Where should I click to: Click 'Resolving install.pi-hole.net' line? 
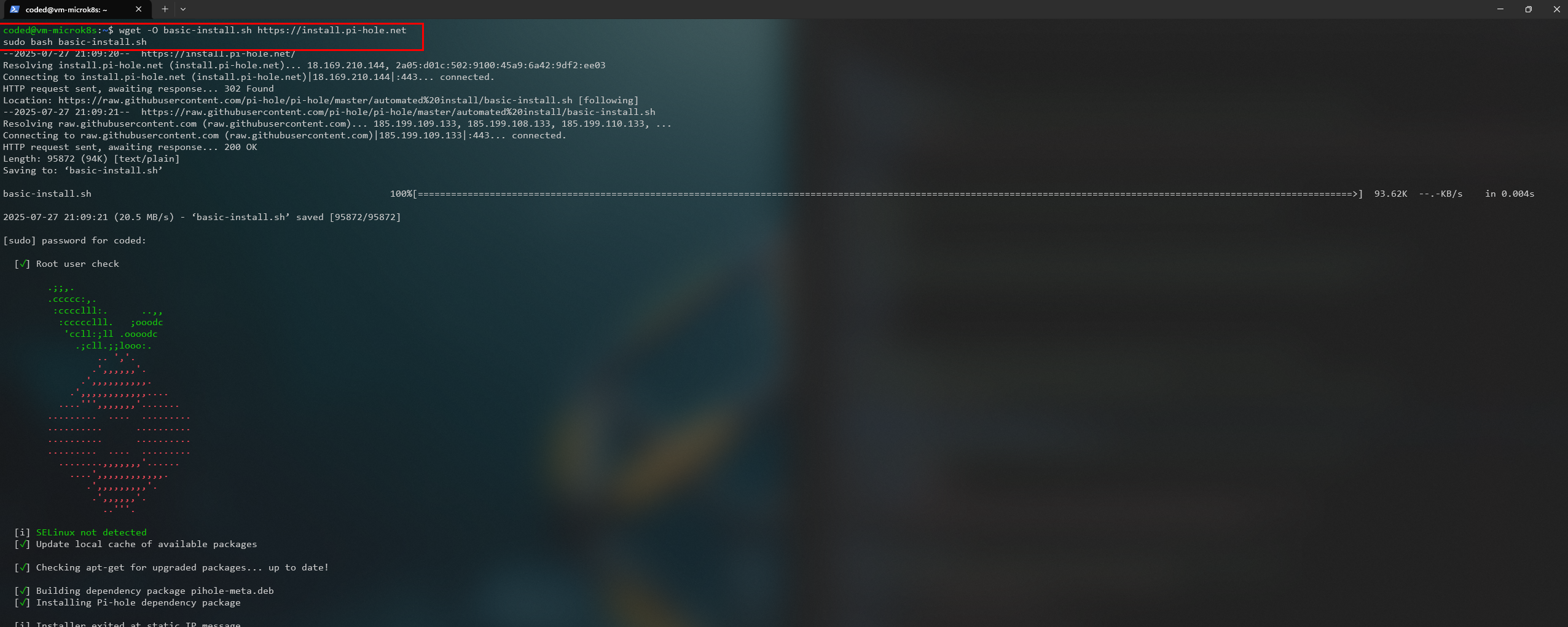click(304, 65)
